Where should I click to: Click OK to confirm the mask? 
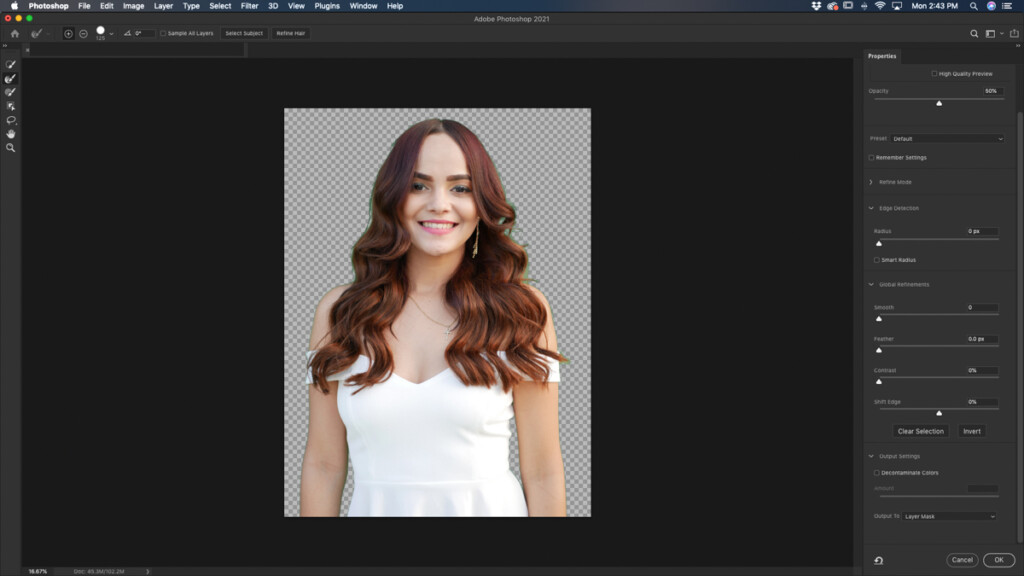pyautogui.click(x=999, y=560)
